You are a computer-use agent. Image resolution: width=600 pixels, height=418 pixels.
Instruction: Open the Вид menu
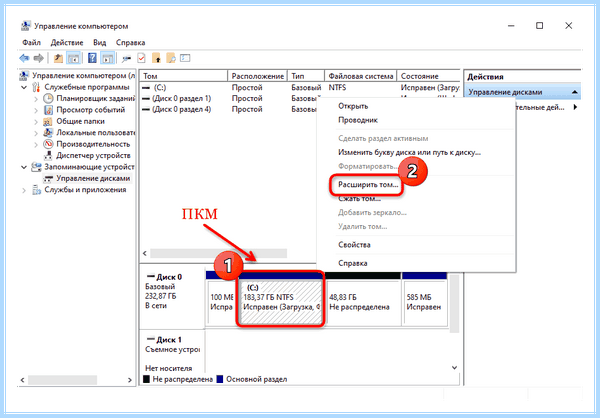click(99, 42)
